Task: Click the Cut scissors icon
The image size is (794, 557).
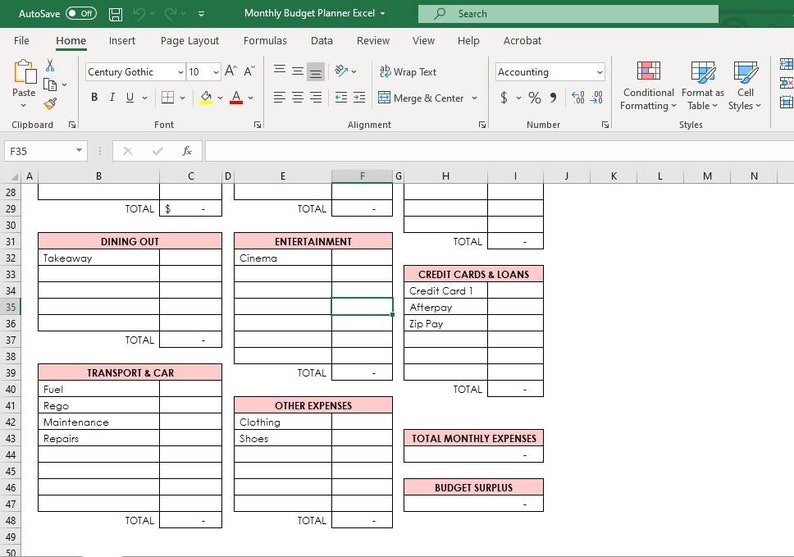Action: click(x=50, y=65)
